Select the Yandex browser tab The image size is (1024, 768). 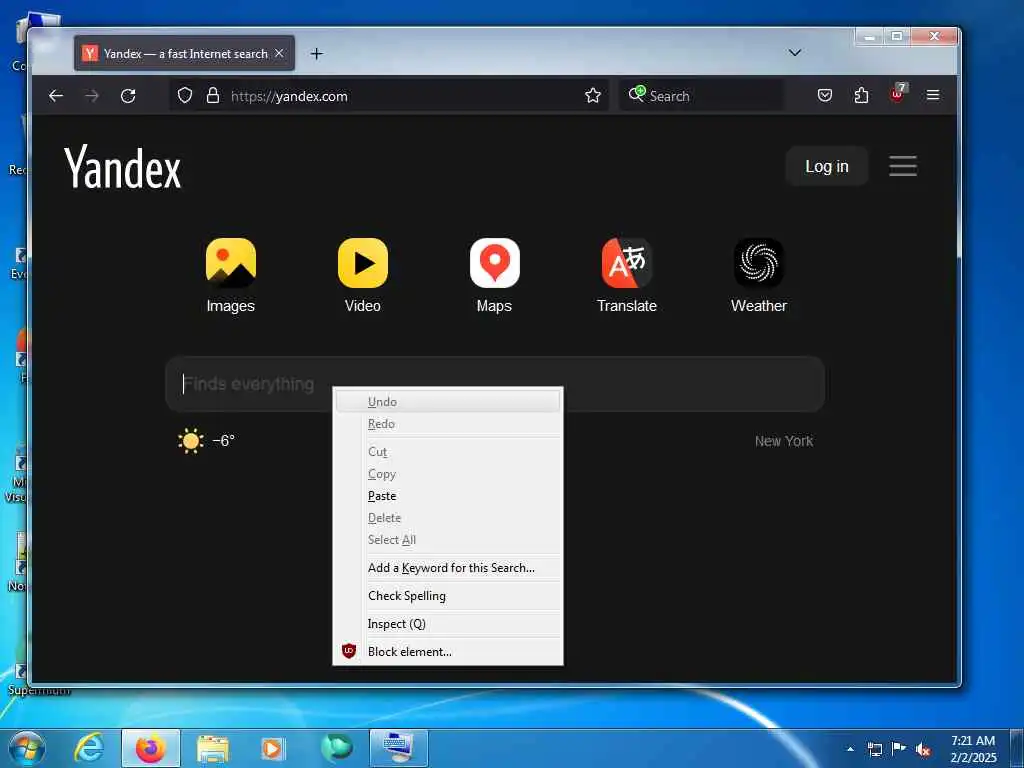click(184, 53)
